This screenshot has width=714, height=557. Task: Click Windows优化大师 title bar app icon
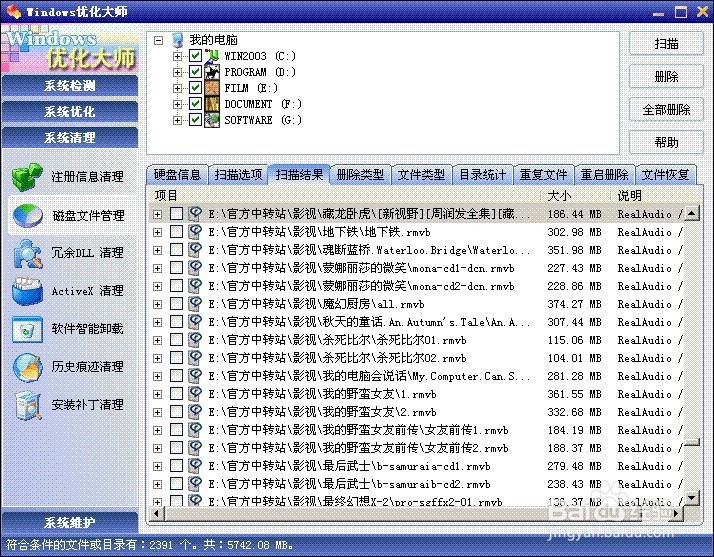click(14, 11)
